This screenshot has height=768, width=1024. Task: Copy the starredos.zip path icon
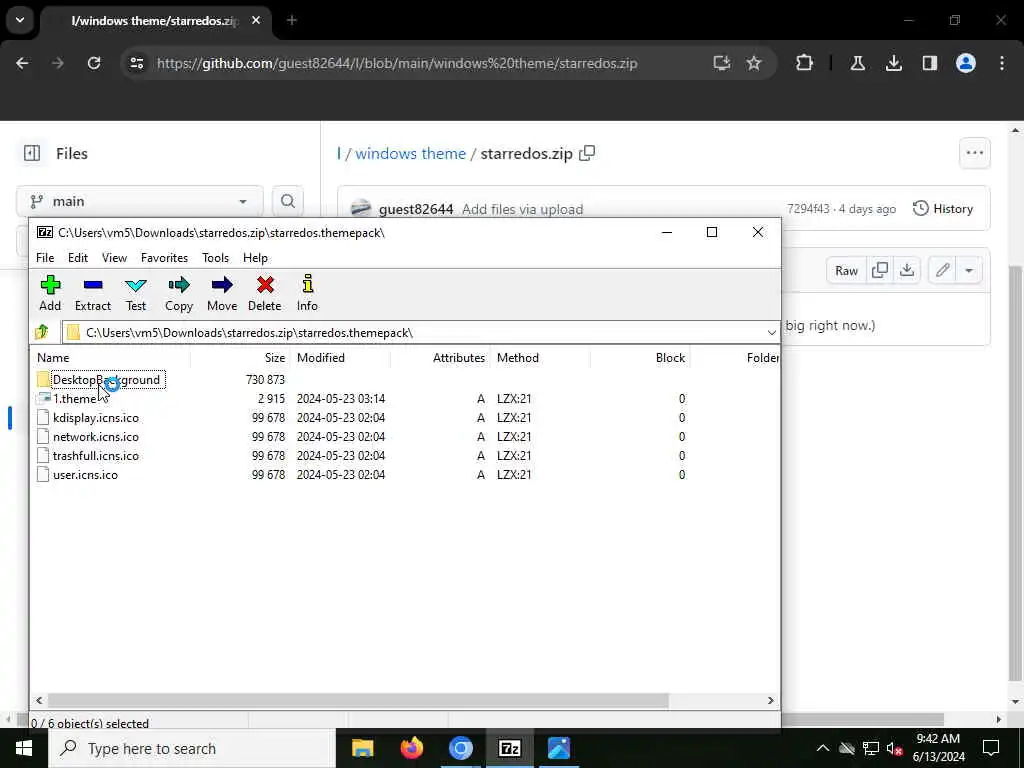point(587,153)
